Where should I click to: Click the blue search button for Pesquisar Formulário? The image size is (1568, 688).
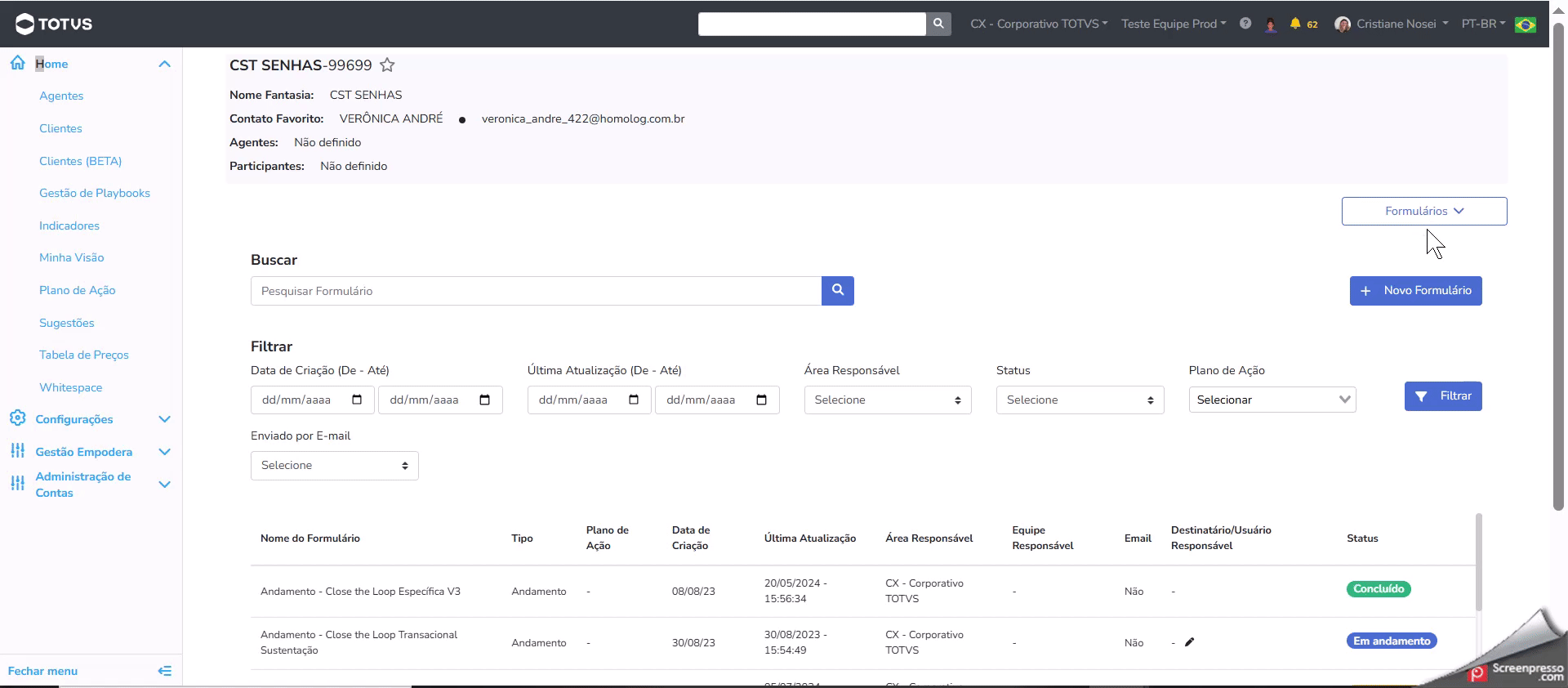838,291
